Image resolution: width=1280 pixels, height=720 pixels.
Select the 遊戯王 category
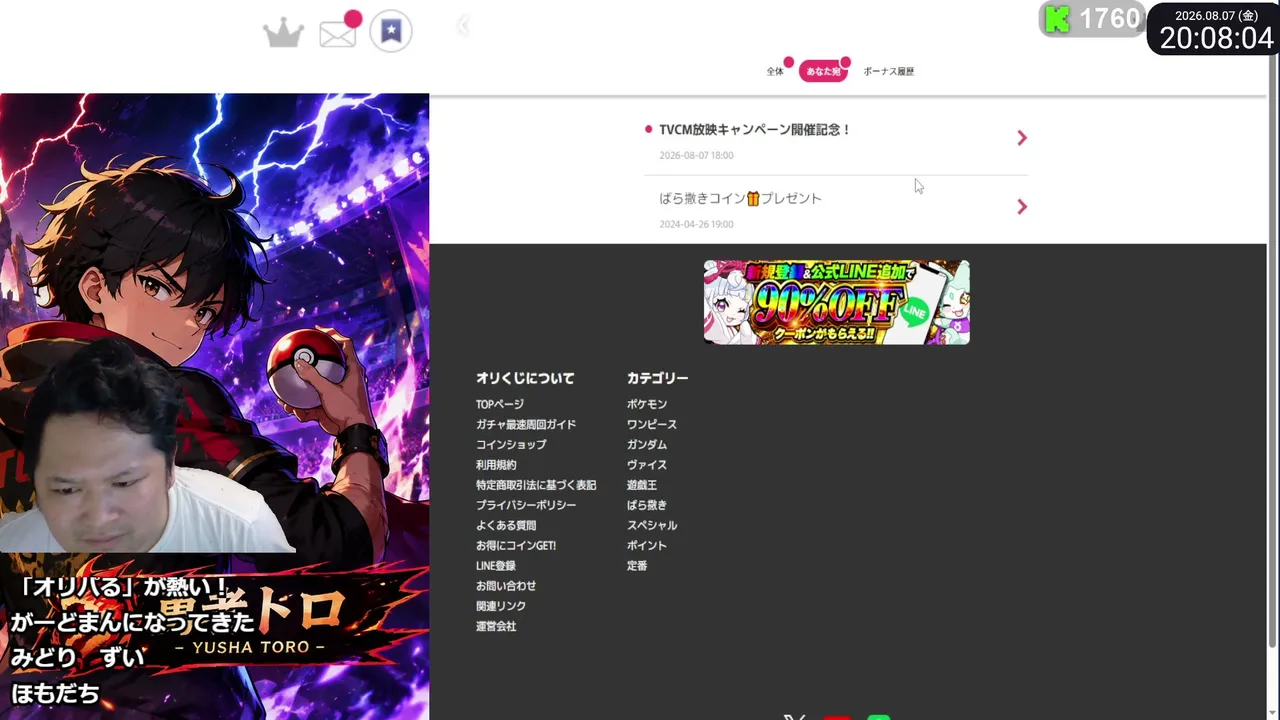(642, 485)
